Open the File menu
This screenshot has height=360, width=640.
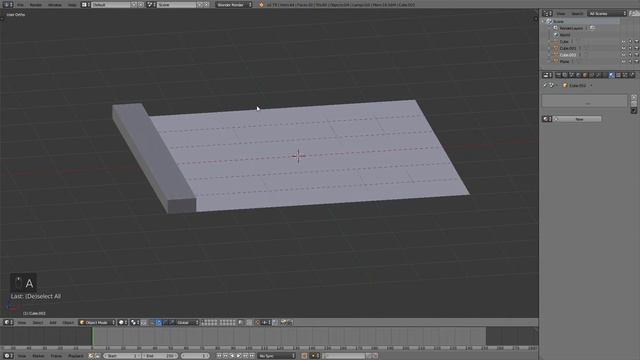click(20, 5)
